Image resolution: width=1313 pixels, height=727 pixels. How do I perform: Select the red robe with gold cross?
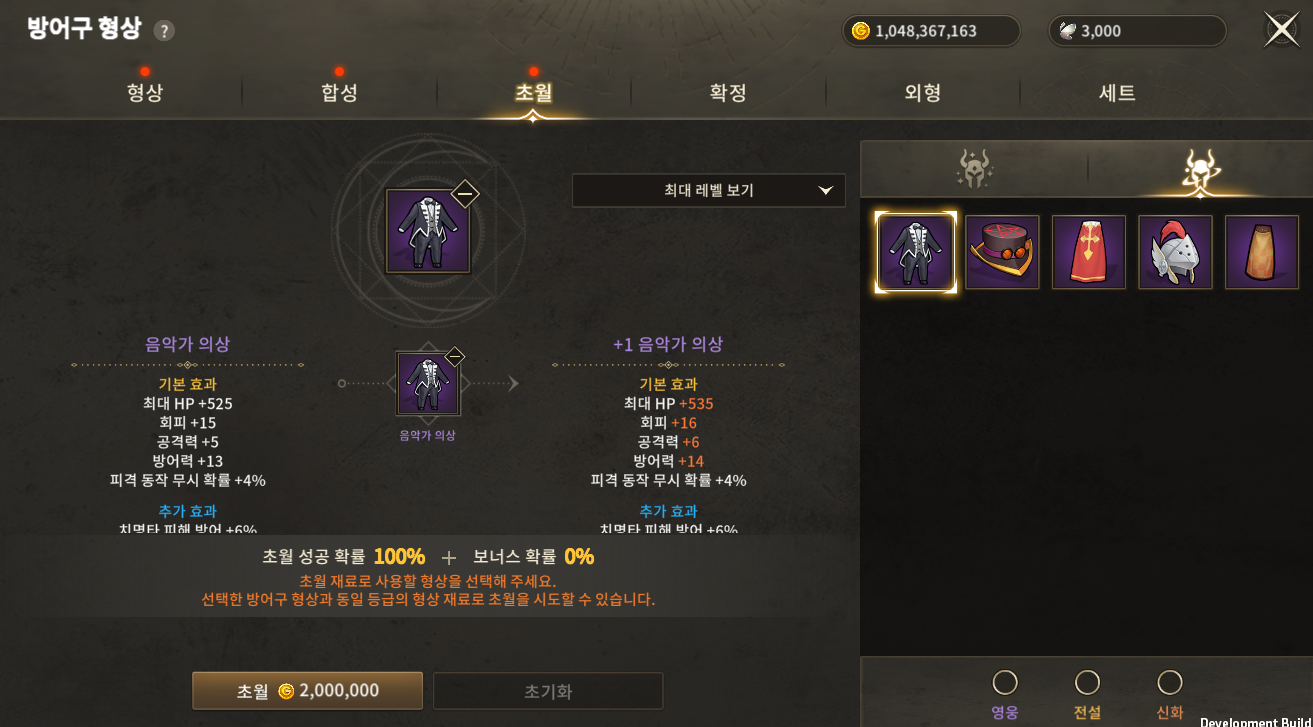[1089, 252]
